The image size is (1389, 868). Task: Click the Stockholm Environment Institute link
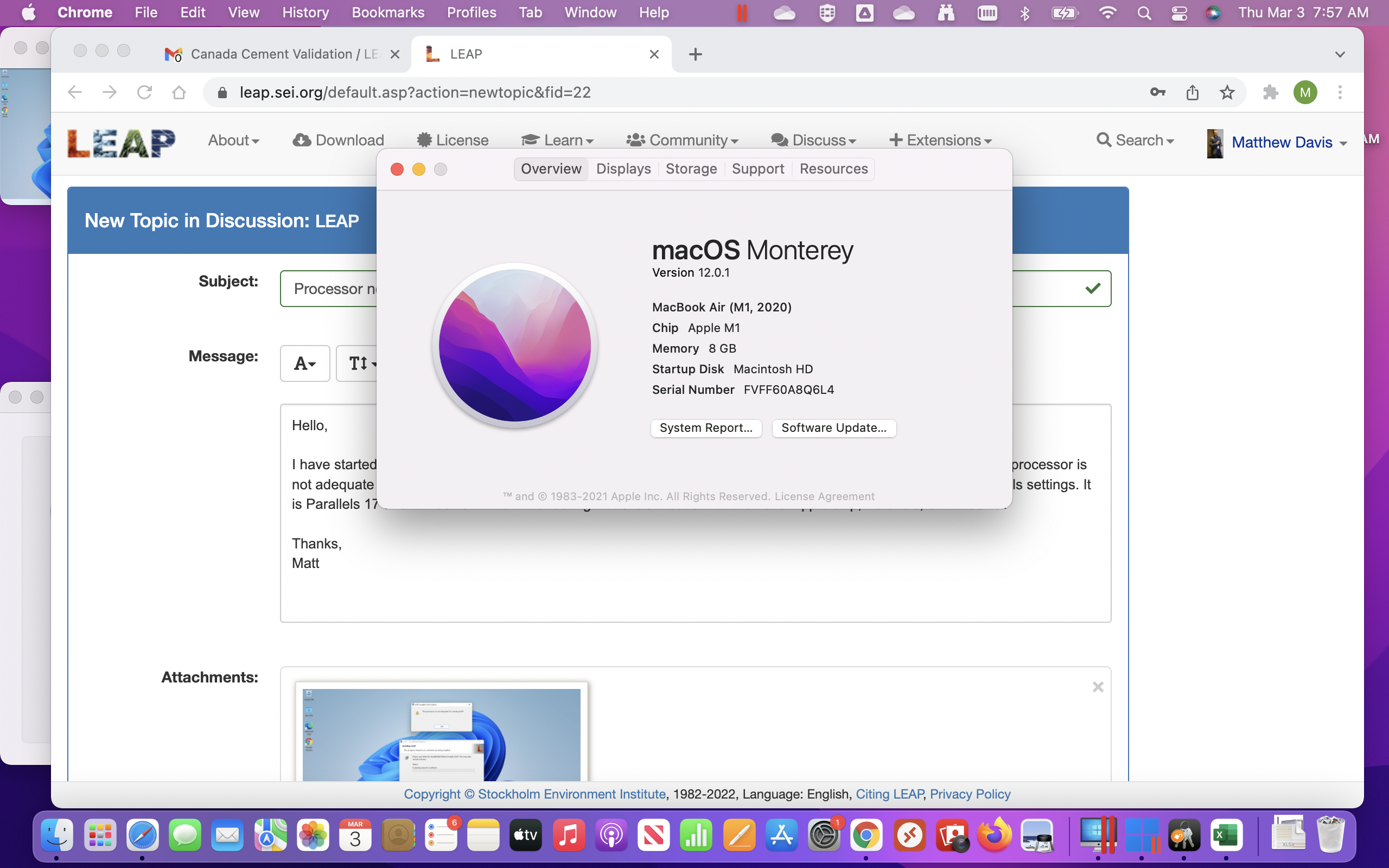pos(572,794)
